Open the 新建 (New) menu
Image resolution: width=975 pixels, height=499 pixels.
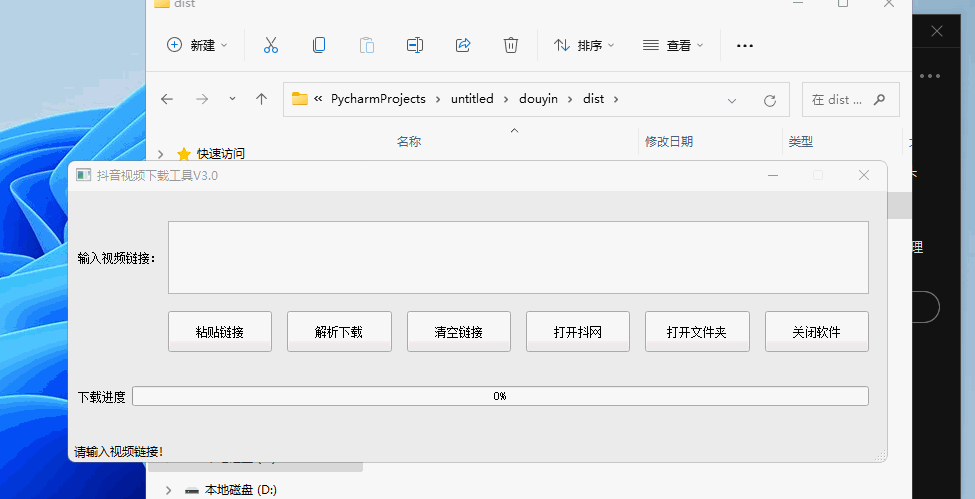click(197, 45)
